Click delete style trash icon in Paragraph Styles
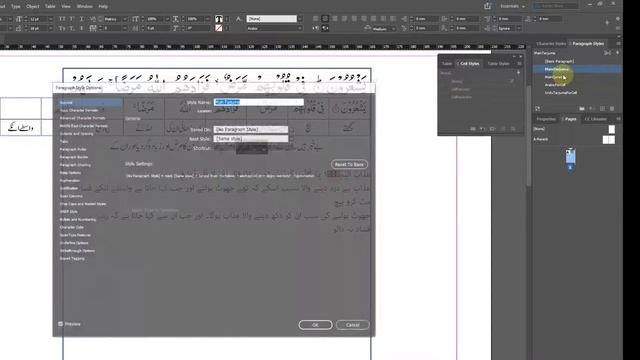This screenshot has width=640, height=360. [x=612, y=109]
